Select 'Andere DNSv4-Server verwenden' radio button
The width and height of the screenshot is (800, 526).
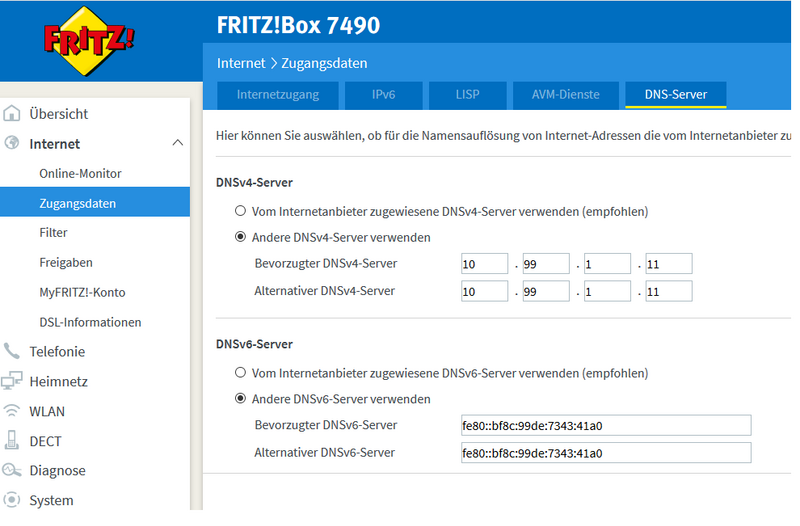[x=240, y=238]
